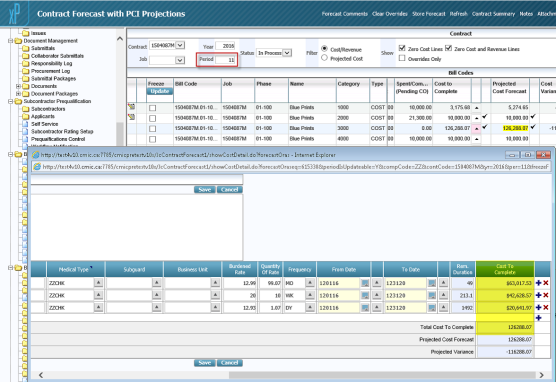Open Self Service page

coord(40,124)
